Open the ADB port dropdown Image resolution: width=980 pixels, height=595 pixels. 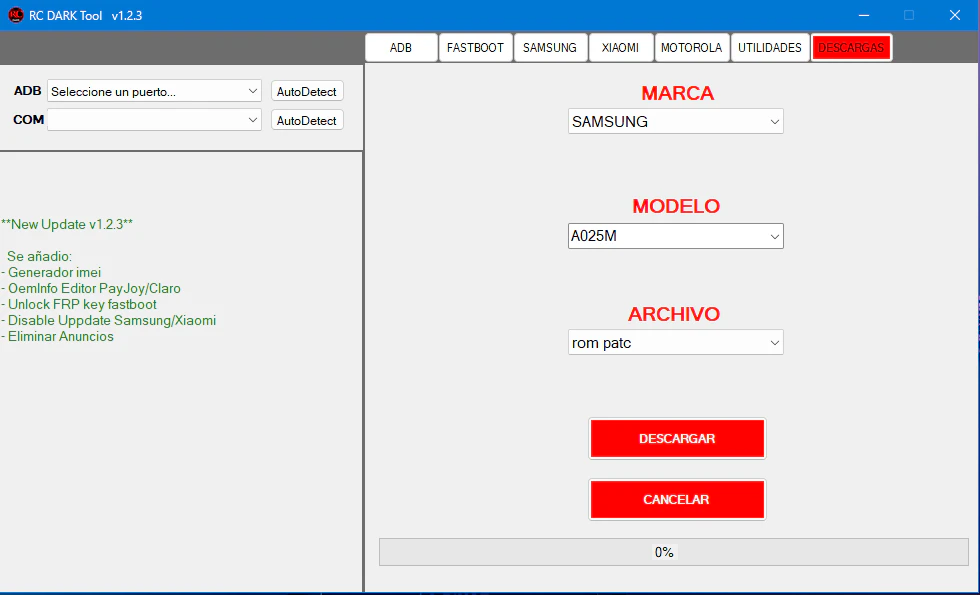pyautogui.click(x=154, y=91)
